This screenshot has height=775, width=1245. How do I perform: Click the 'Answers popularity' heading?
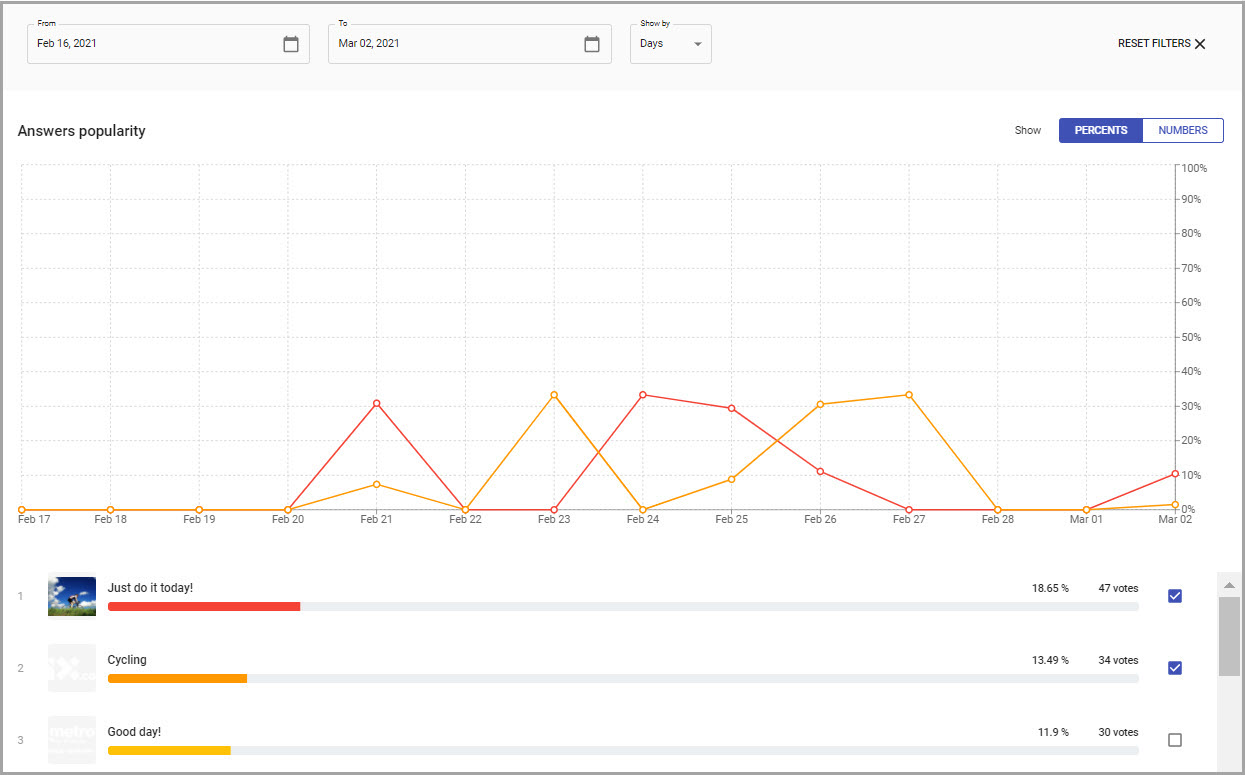click(x=82, y=131)
